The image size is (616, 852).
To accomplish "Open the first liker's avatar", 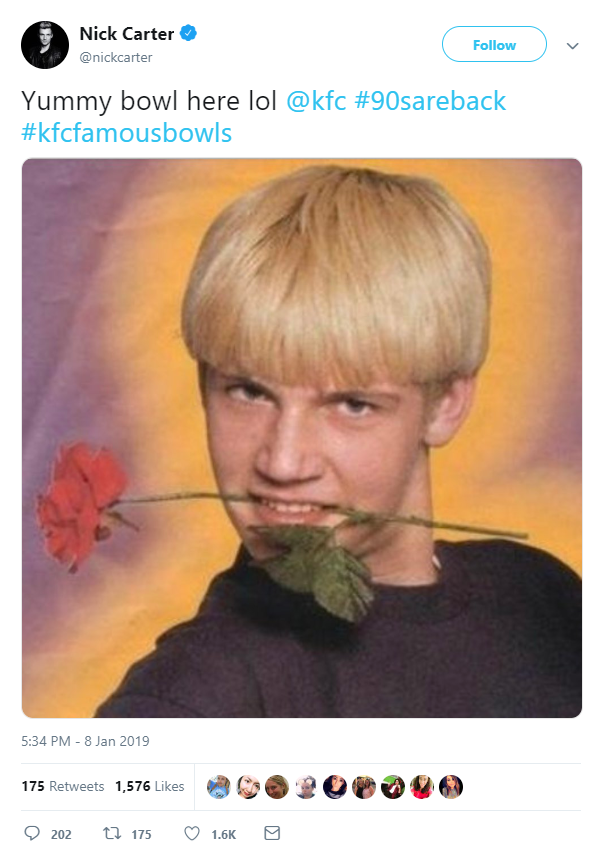I will coord(219,787).
